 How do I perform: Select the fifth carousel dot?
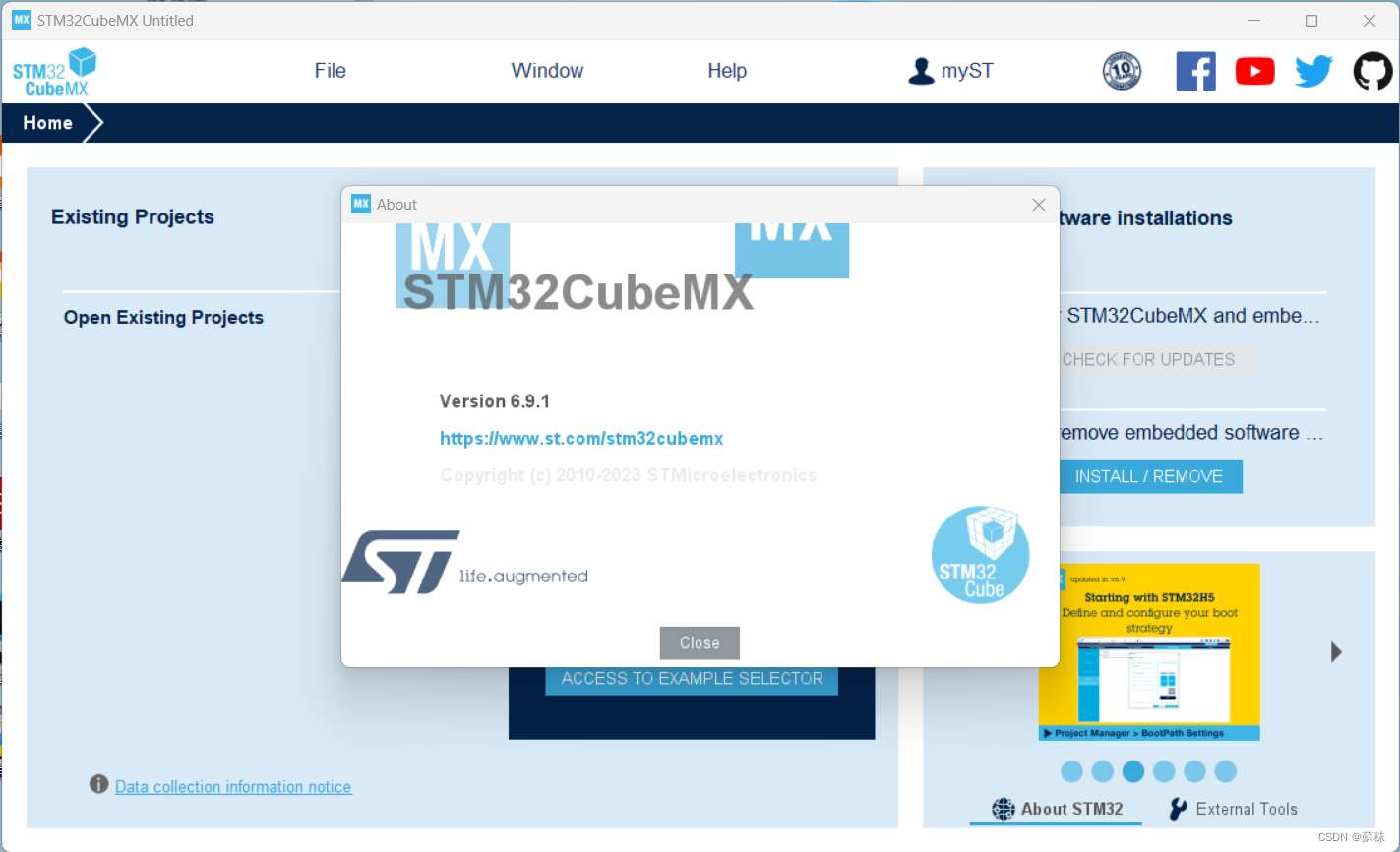coord(1194,771)
